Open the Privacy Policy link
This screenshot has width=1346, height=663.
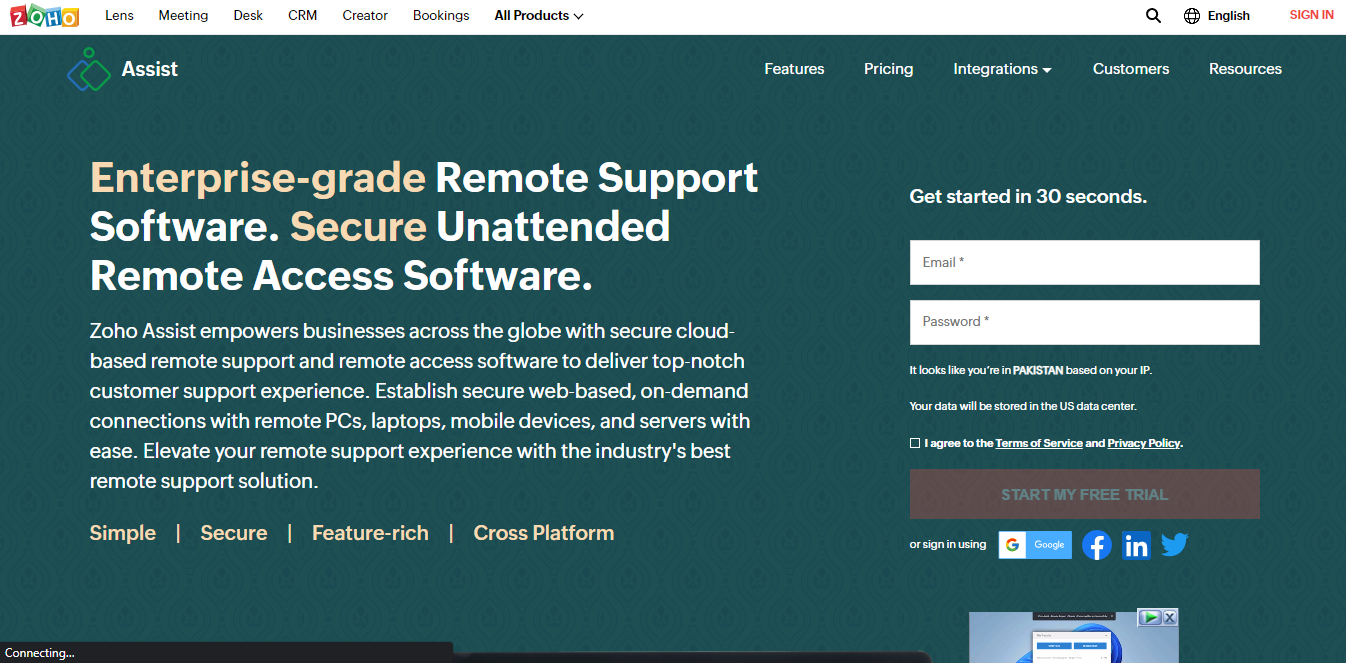click(x=1144, y=443)
